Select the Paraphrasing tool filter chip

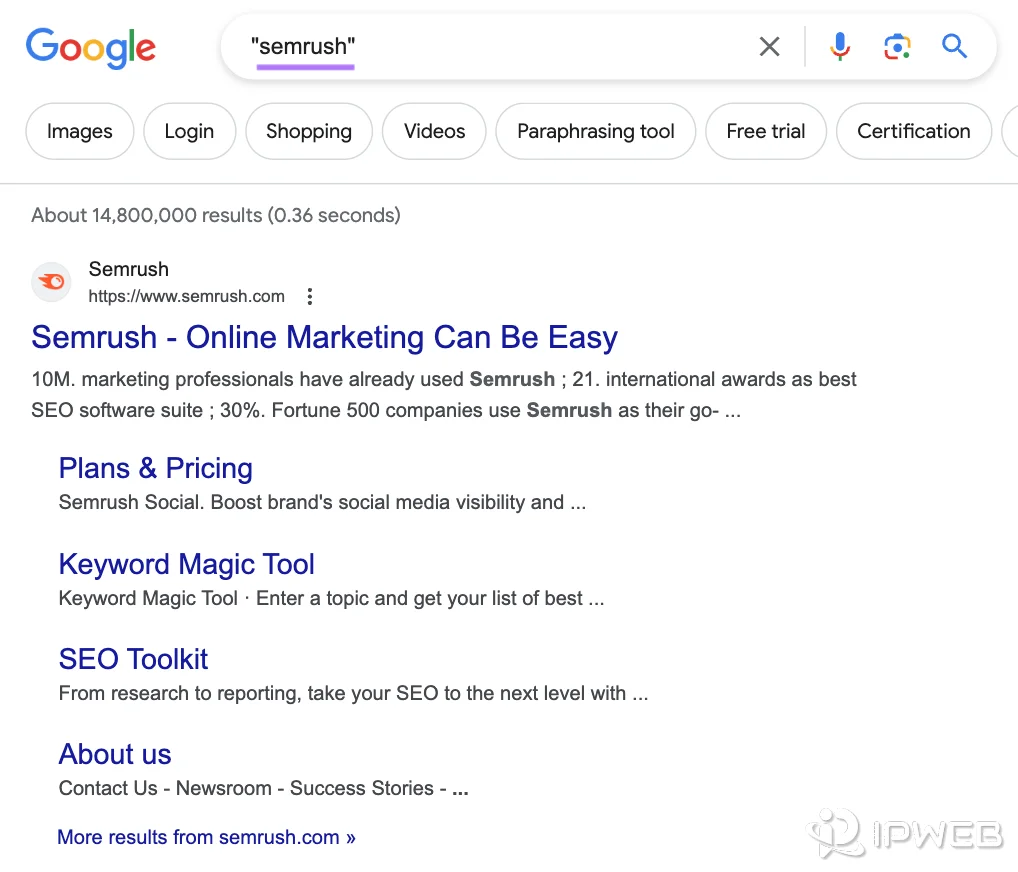596,131
